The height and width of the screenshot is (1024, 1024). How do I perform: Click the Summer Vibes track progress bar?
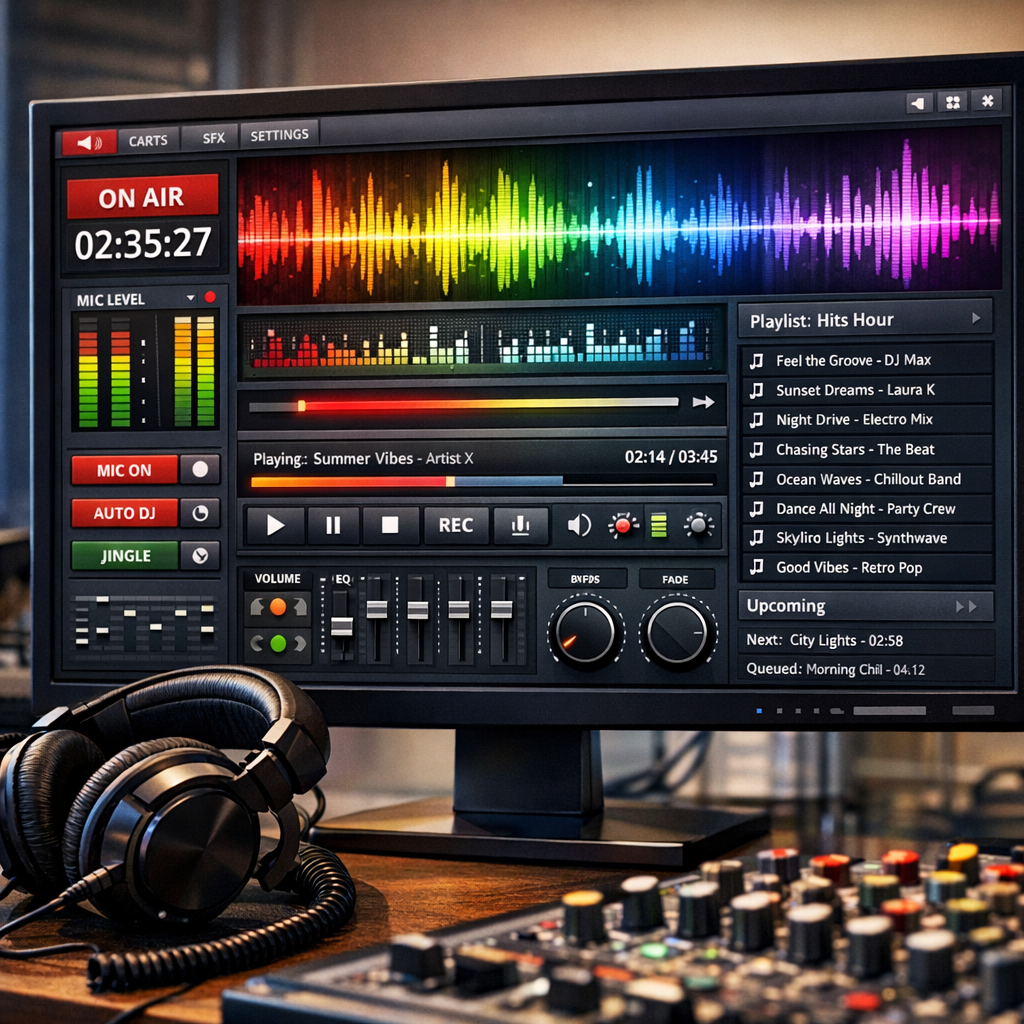tap(482, 482)
